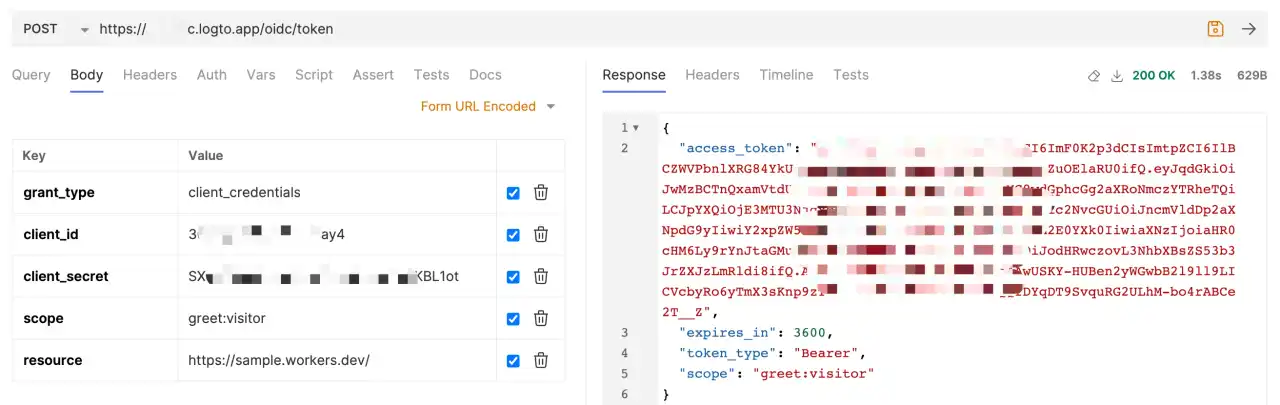Click the save request icon
This screenshot has height=405, width=1280.
pyautogui.click(x=1215, y=29)
